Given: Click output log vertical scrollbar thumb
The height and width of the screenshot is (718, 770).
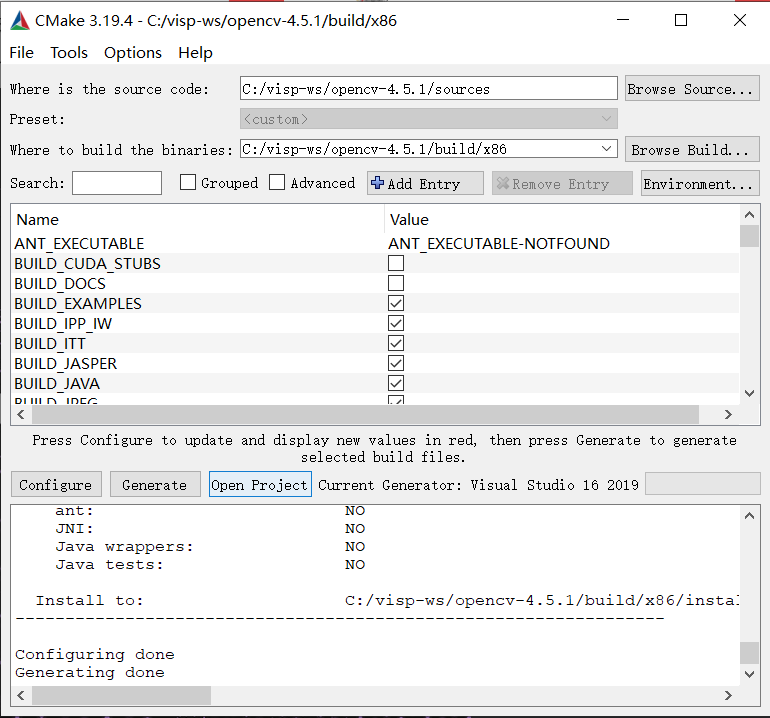Looking at the screenshot, I should (x=749, y=653).
